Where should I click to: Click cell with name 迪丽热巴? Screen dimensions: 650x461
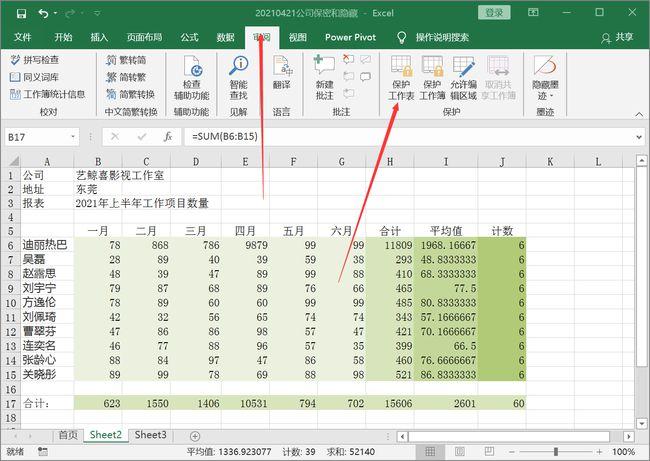point(46,245)
